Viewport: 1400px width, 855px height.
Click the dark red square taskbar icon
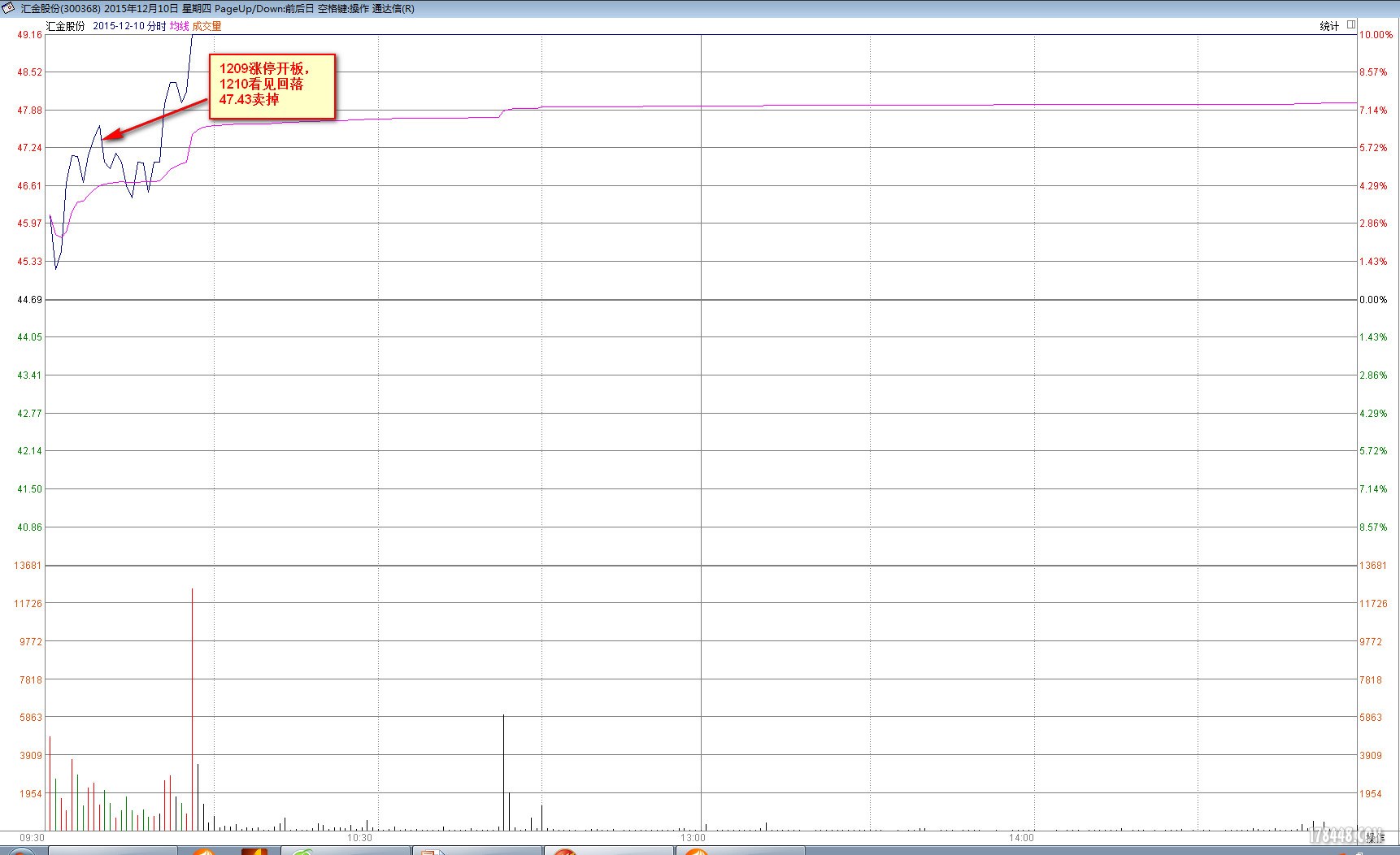(x=254, y=851)
